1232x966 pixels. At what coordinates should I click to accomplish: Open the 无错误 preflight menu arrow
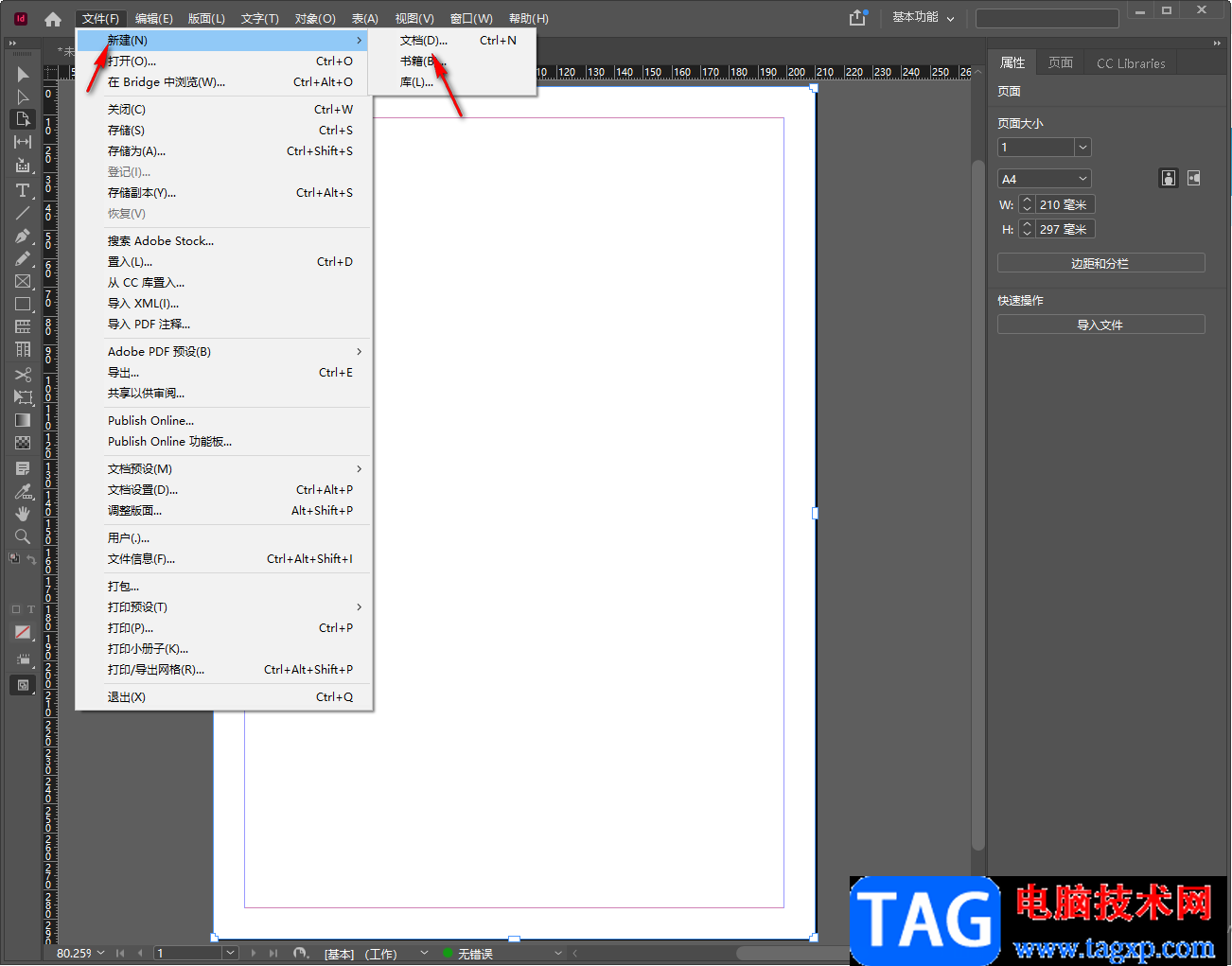click(x=558, y=953)
